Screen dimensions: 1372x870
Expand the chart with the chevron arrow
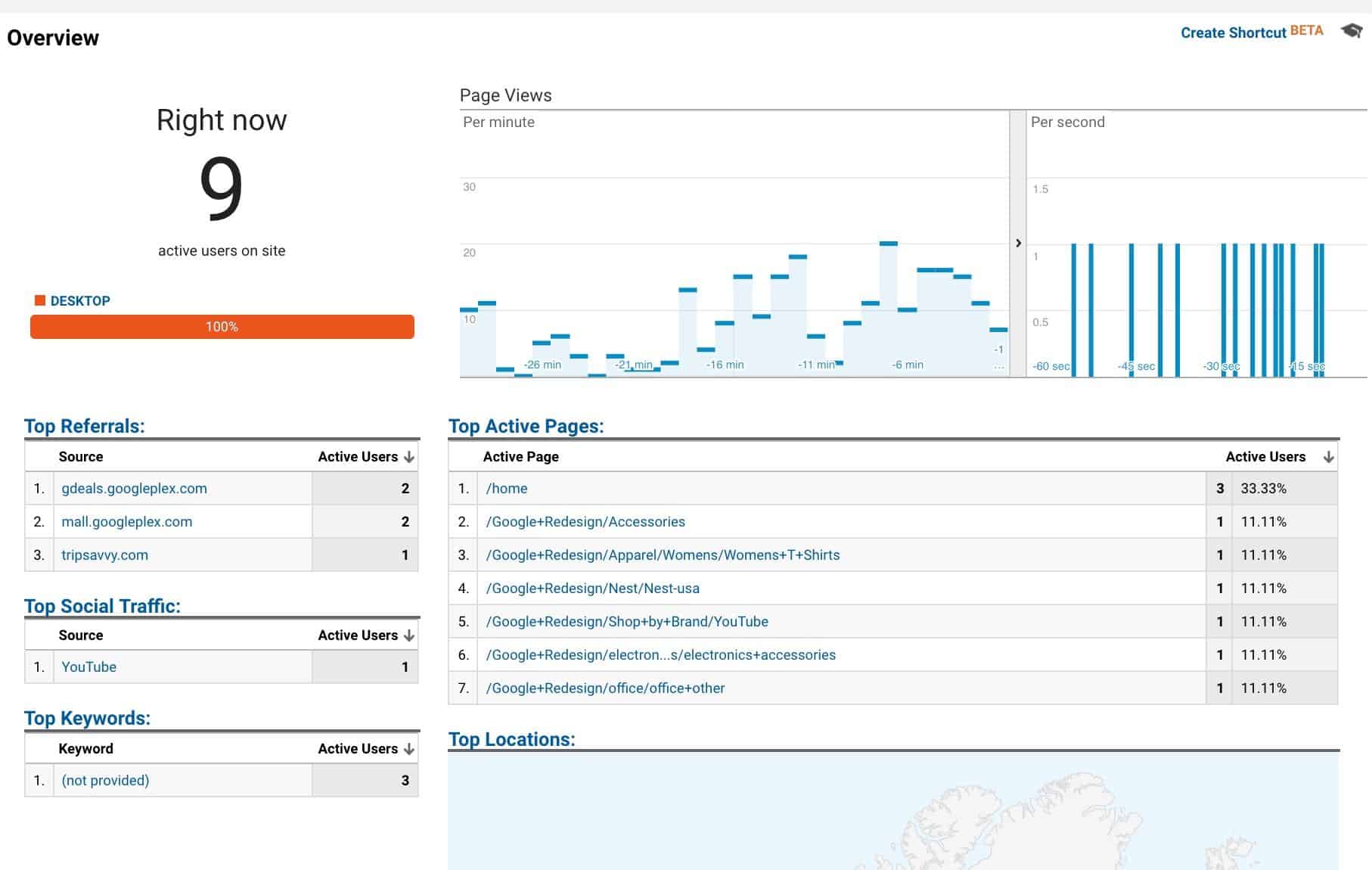coord(1018,243)
